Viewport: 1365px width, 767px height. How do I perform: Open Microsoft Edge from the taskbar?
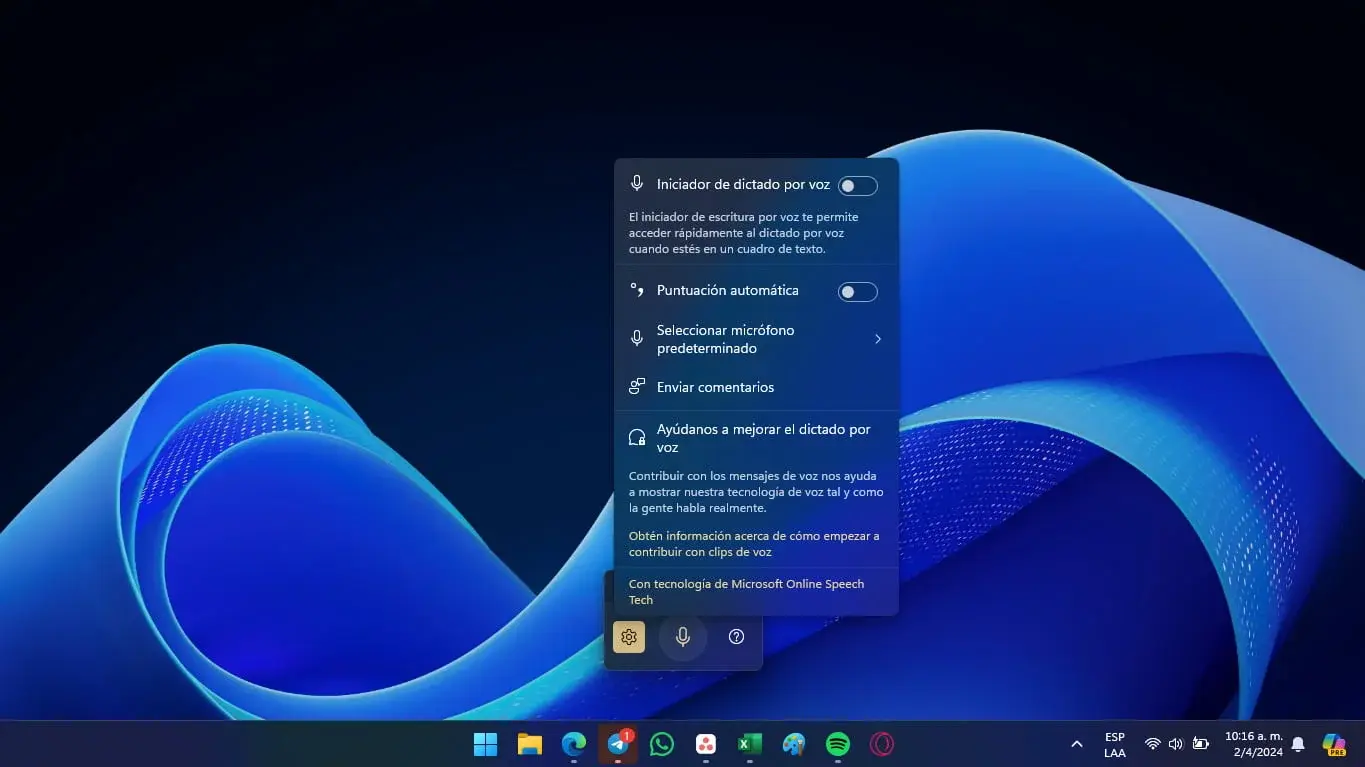(573, 744)
